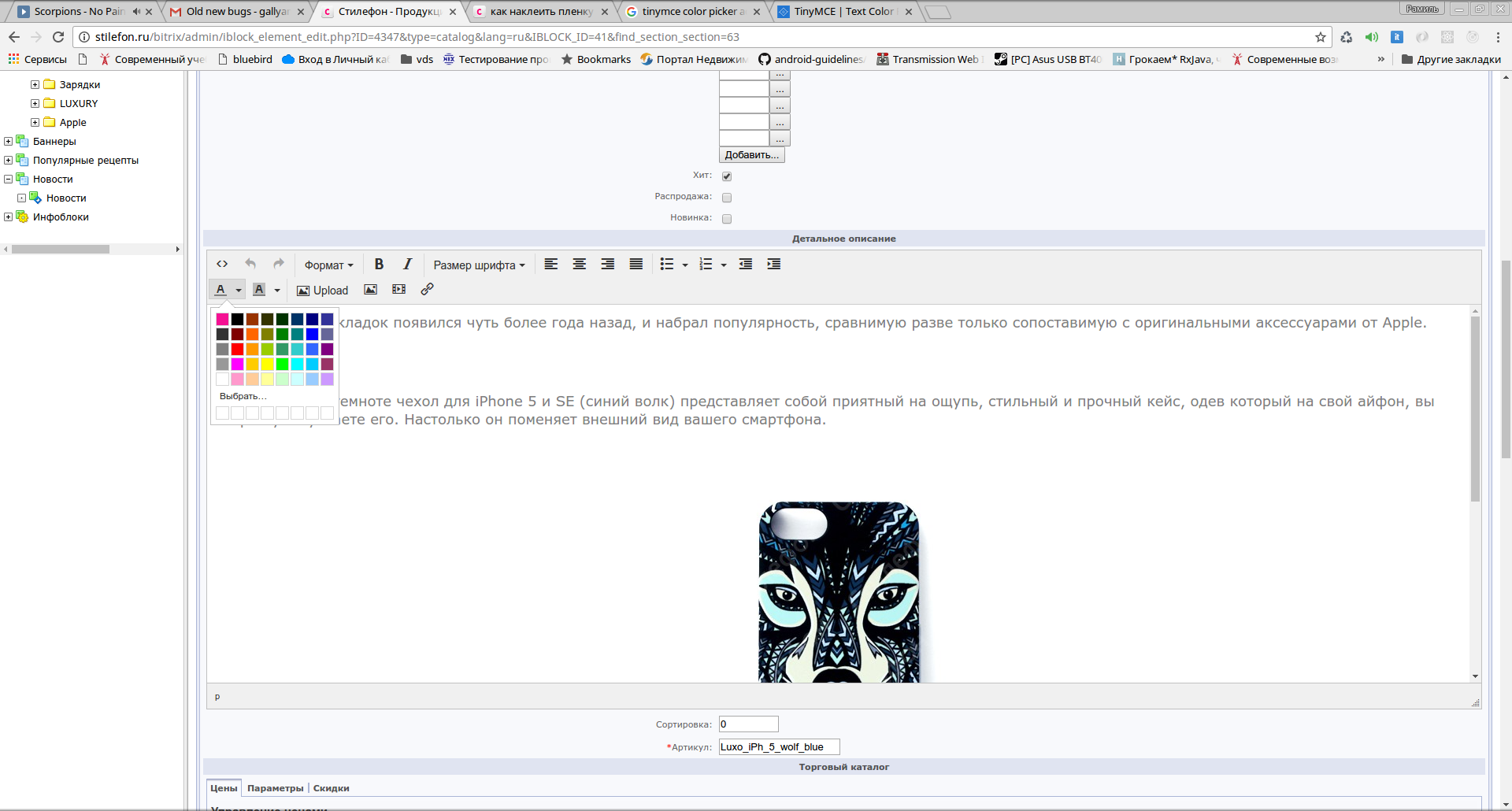The height and width of the screenshot is (811, 1512).
Task: Redo the edit in the editor toolbar
Action: coord(279,265)
